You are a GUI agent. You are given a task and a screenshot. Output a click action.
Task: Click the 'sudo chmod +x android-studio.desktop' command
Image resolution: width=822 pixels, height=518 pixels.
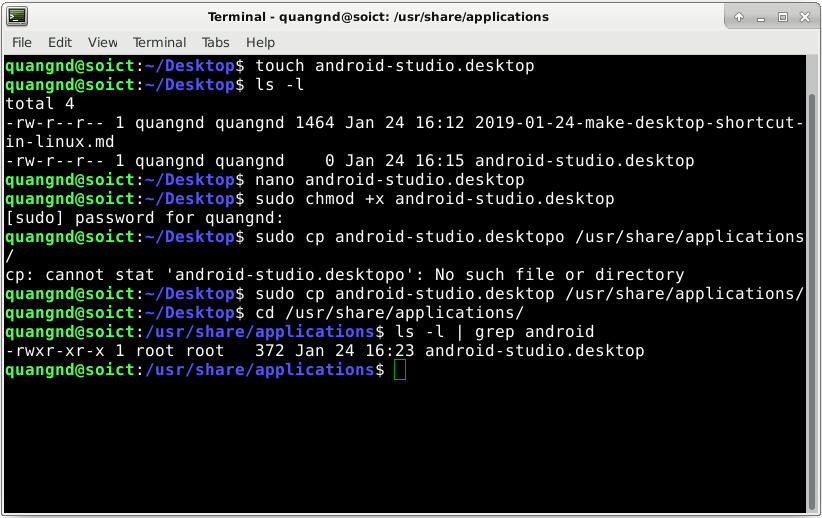pos(435,199)
